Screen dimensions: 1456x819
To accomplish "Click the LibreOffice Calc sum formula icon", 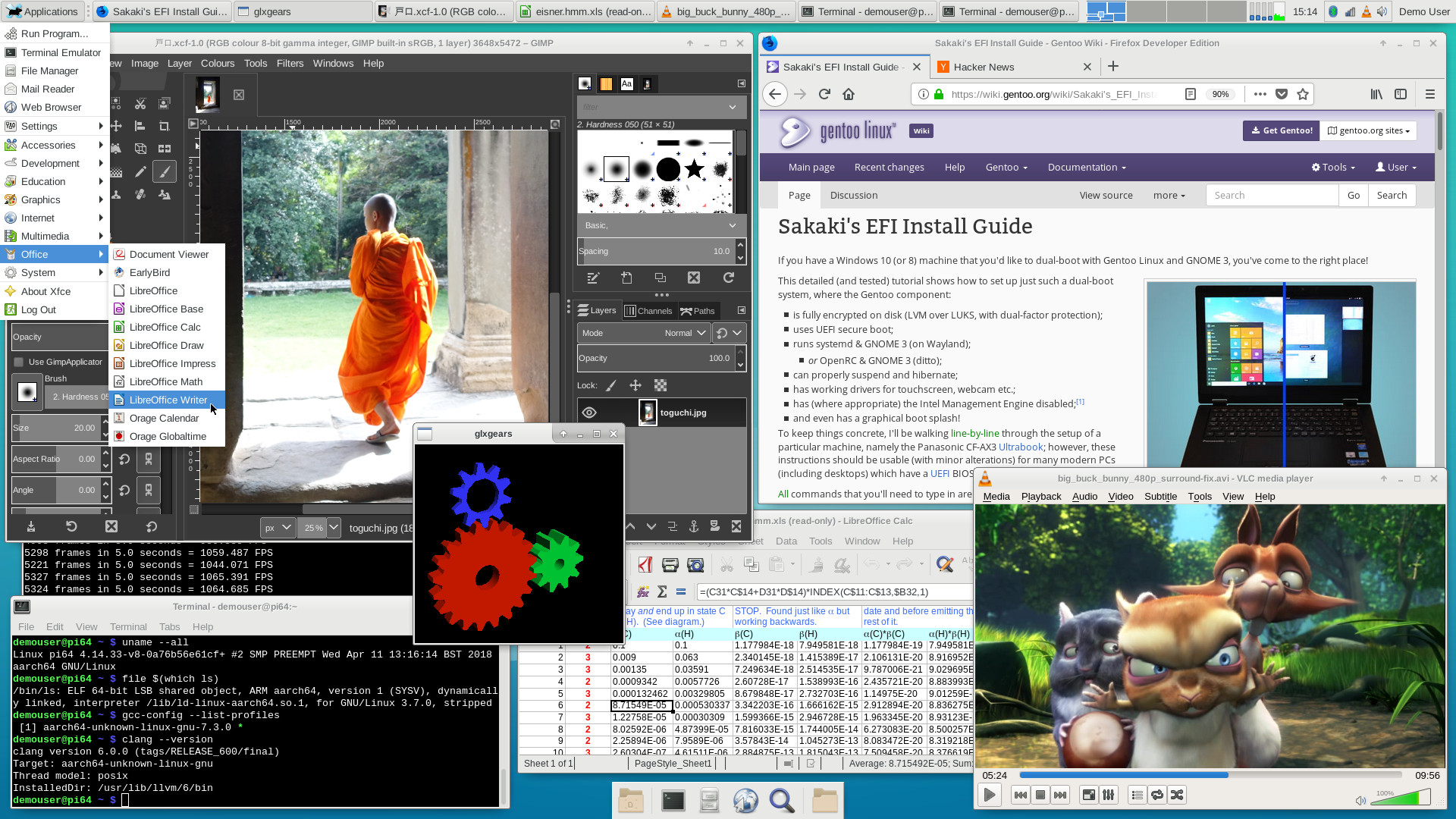I will coord(661,592).
